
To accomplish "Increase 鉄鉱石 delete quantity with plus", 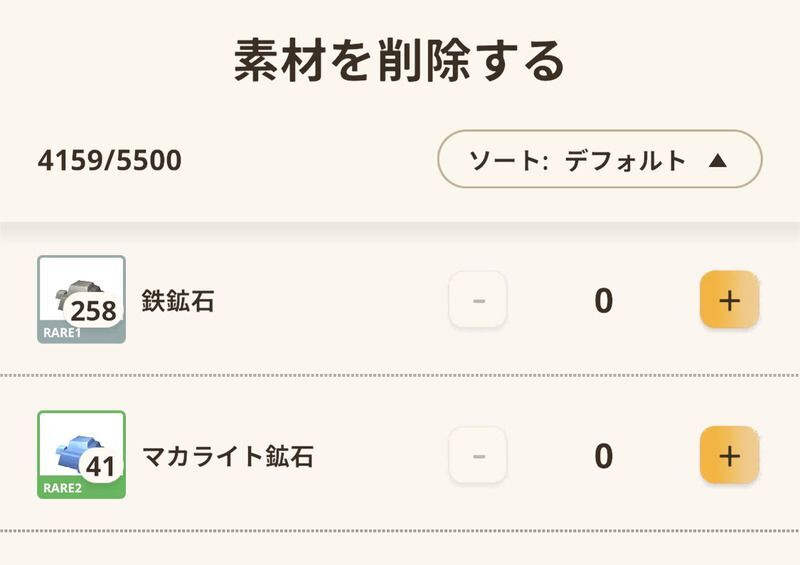I will point(729,300).
